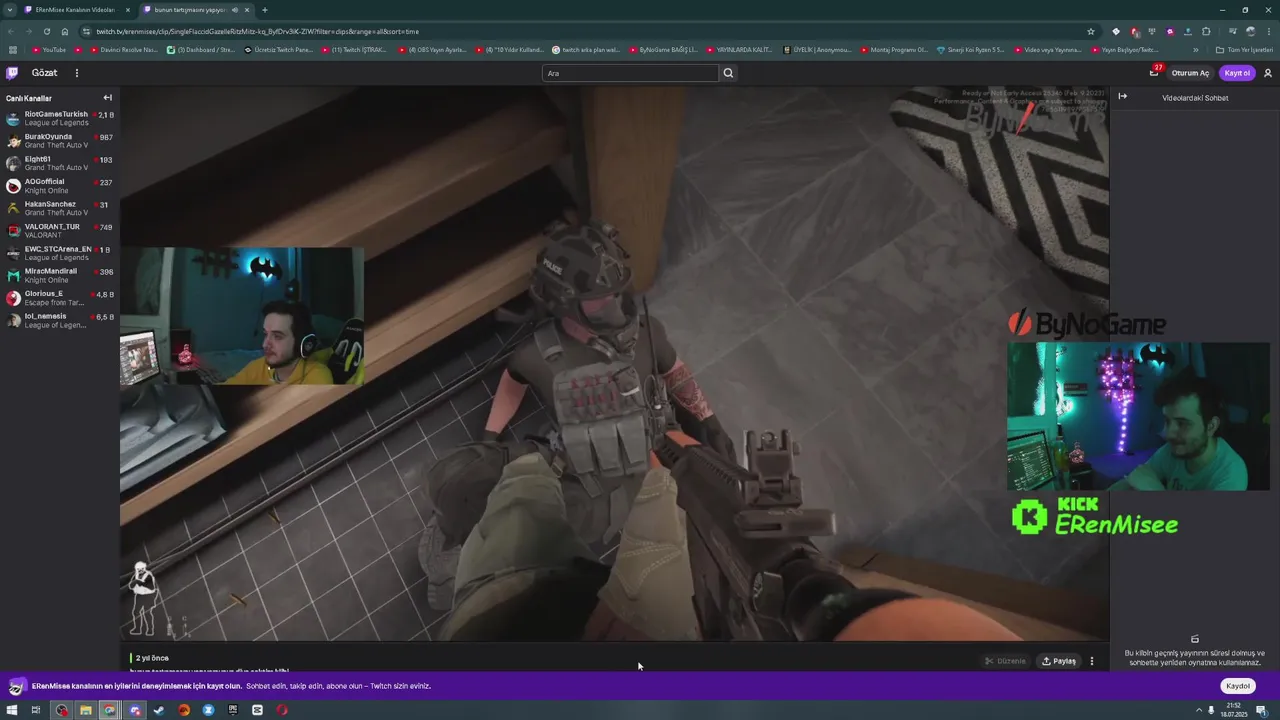1280x720 pixels.
Task: Open lol_nemesis channel
Action: click(58, 321)
